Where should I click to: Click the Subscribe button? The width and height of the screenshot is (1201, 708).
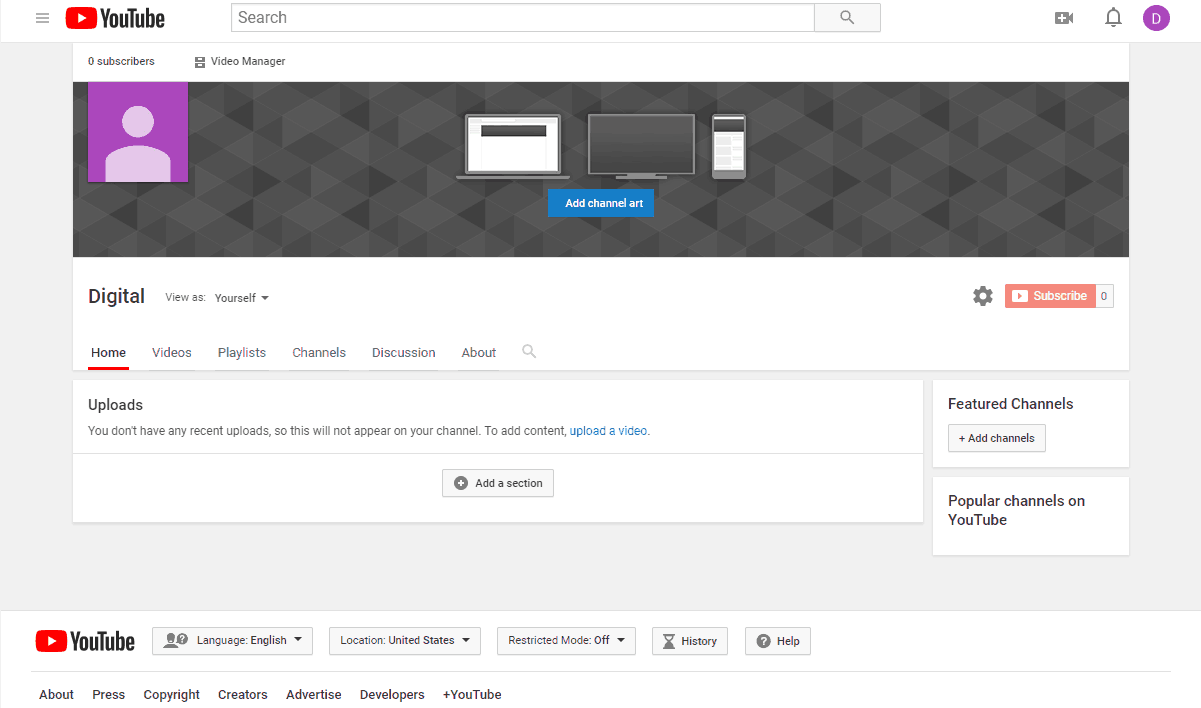tap(1050, 296)
